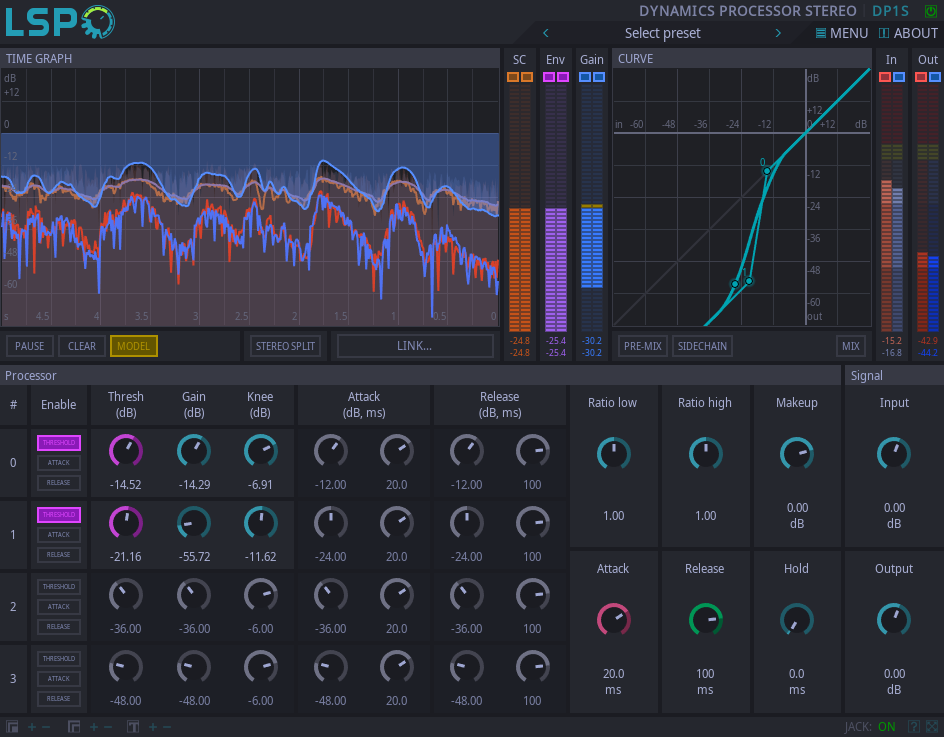Open the Select preset list
This screenshot has height=737, width=944.
(x=662, y=33)
